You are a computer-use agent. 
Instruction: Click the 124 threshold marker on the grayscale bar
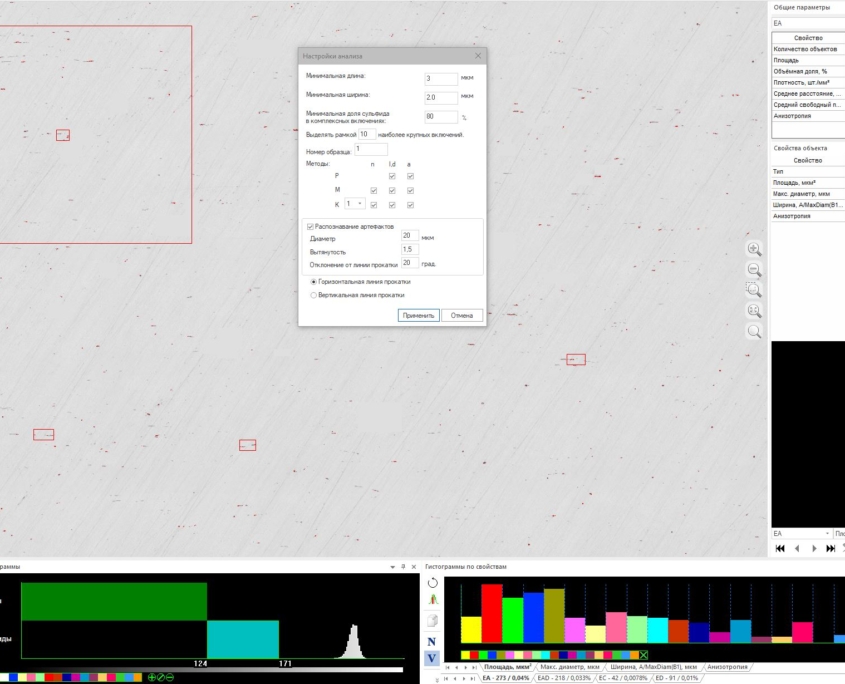click(x=200, y=664)
